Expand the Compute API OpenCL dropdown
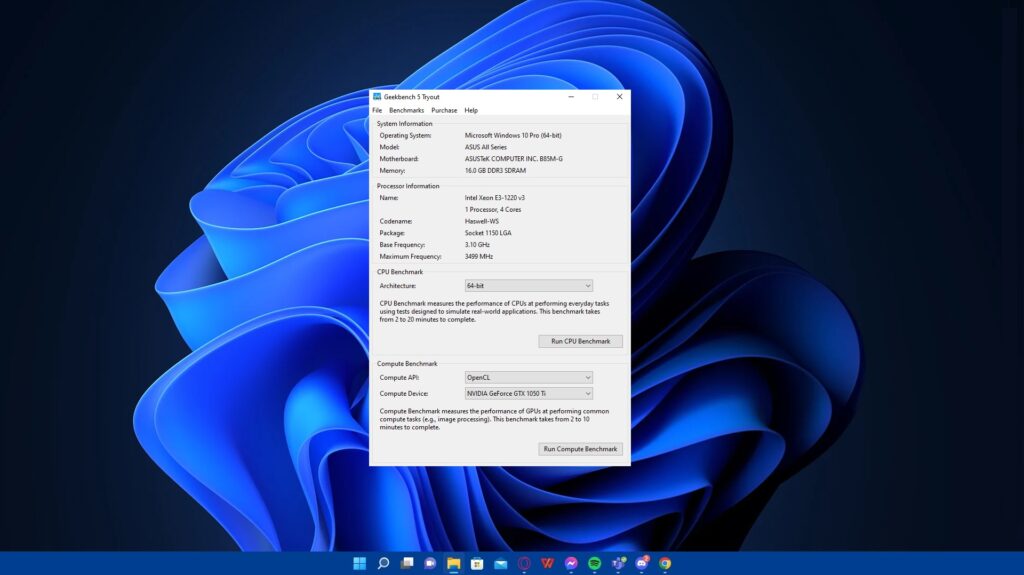 529,377
